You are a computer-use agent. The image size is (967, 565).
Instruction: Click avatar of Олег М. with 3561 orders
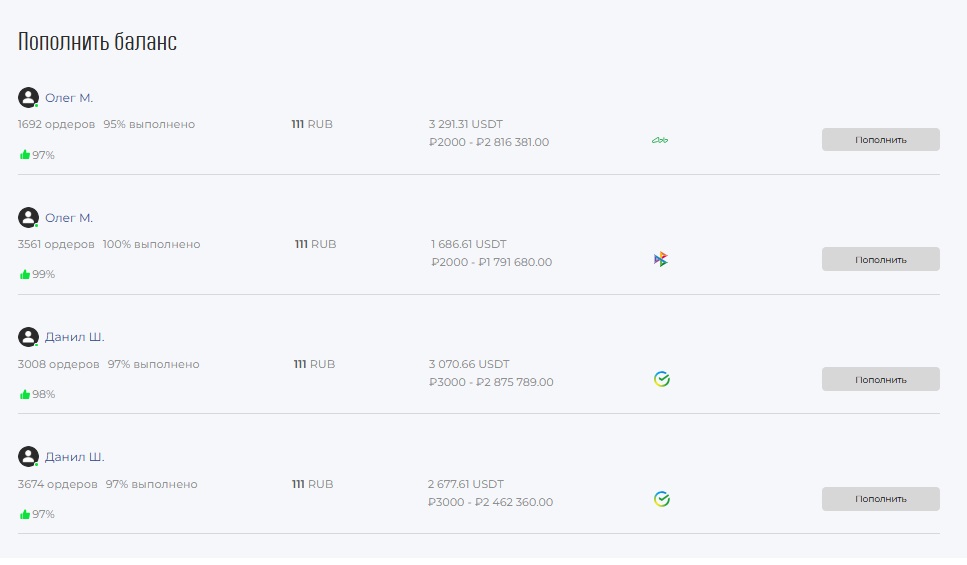click(28, 218)
